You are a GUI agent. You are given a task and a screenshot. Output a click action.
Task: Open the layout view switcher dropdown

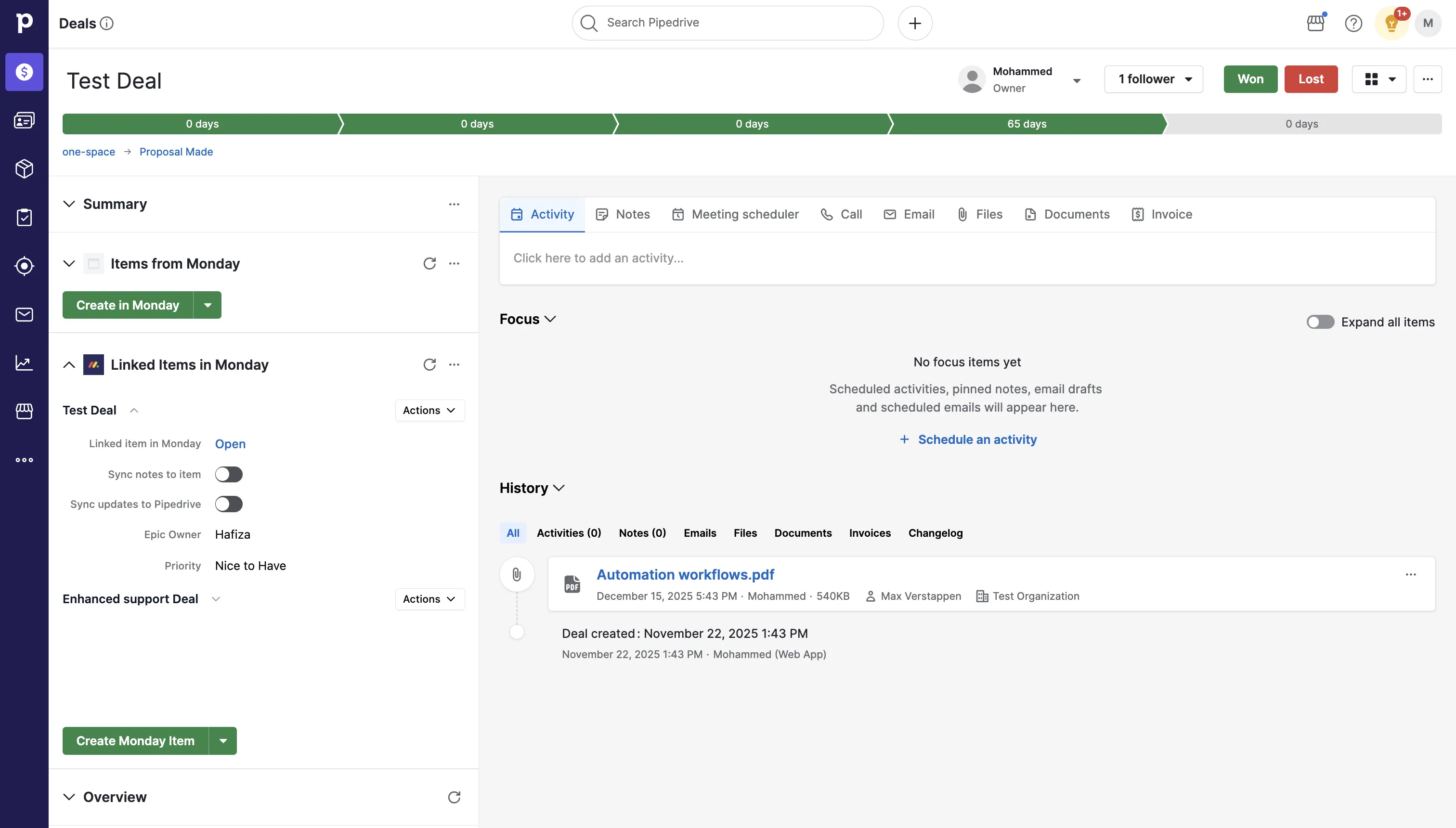click(x=1378, y=79)
